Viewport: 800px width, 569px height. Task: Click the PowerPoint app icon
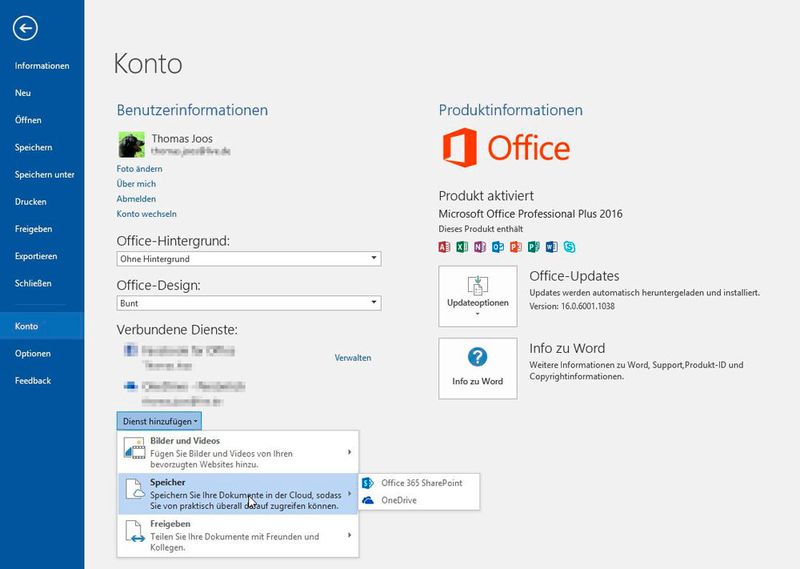(x=516, y=247)
